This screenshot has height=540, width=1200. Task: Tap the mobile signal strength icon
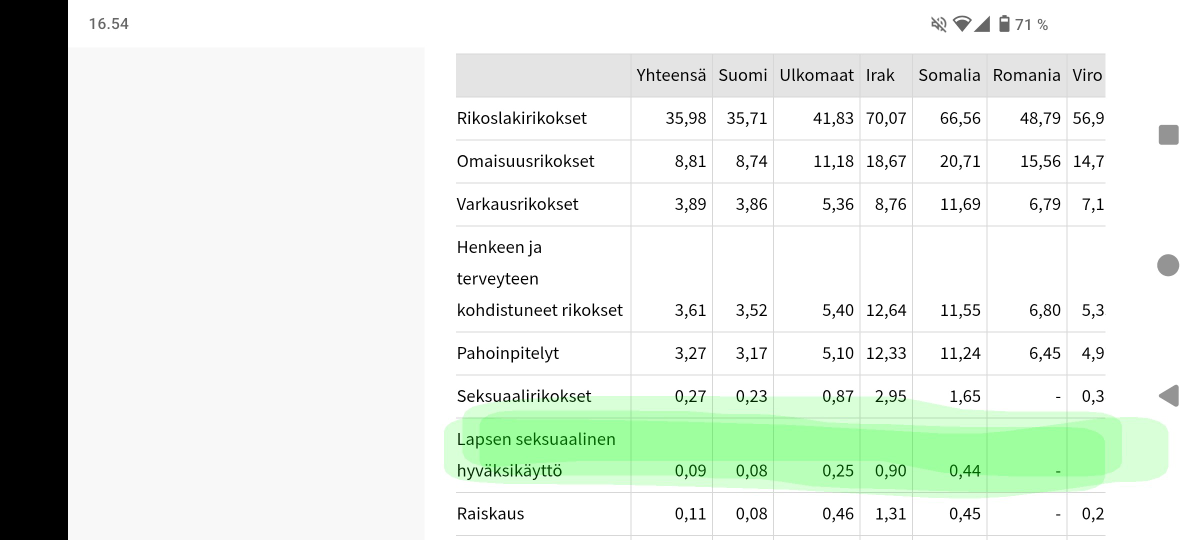(983, 24)
